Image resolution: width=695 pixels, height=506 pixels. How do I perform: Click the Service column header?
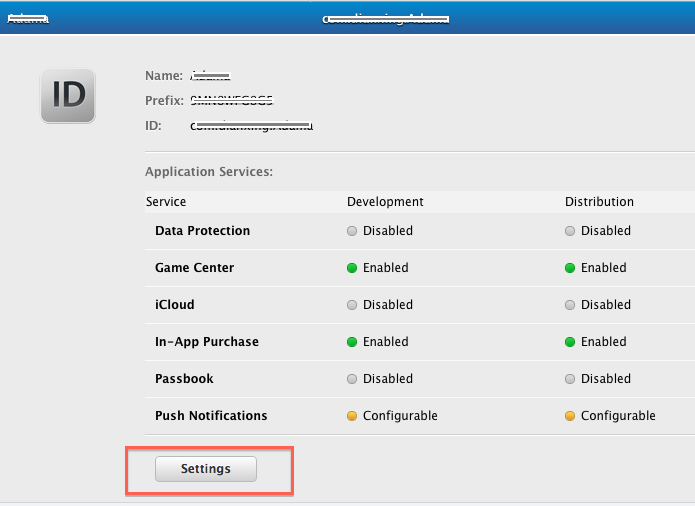click(x=166, y=202)
